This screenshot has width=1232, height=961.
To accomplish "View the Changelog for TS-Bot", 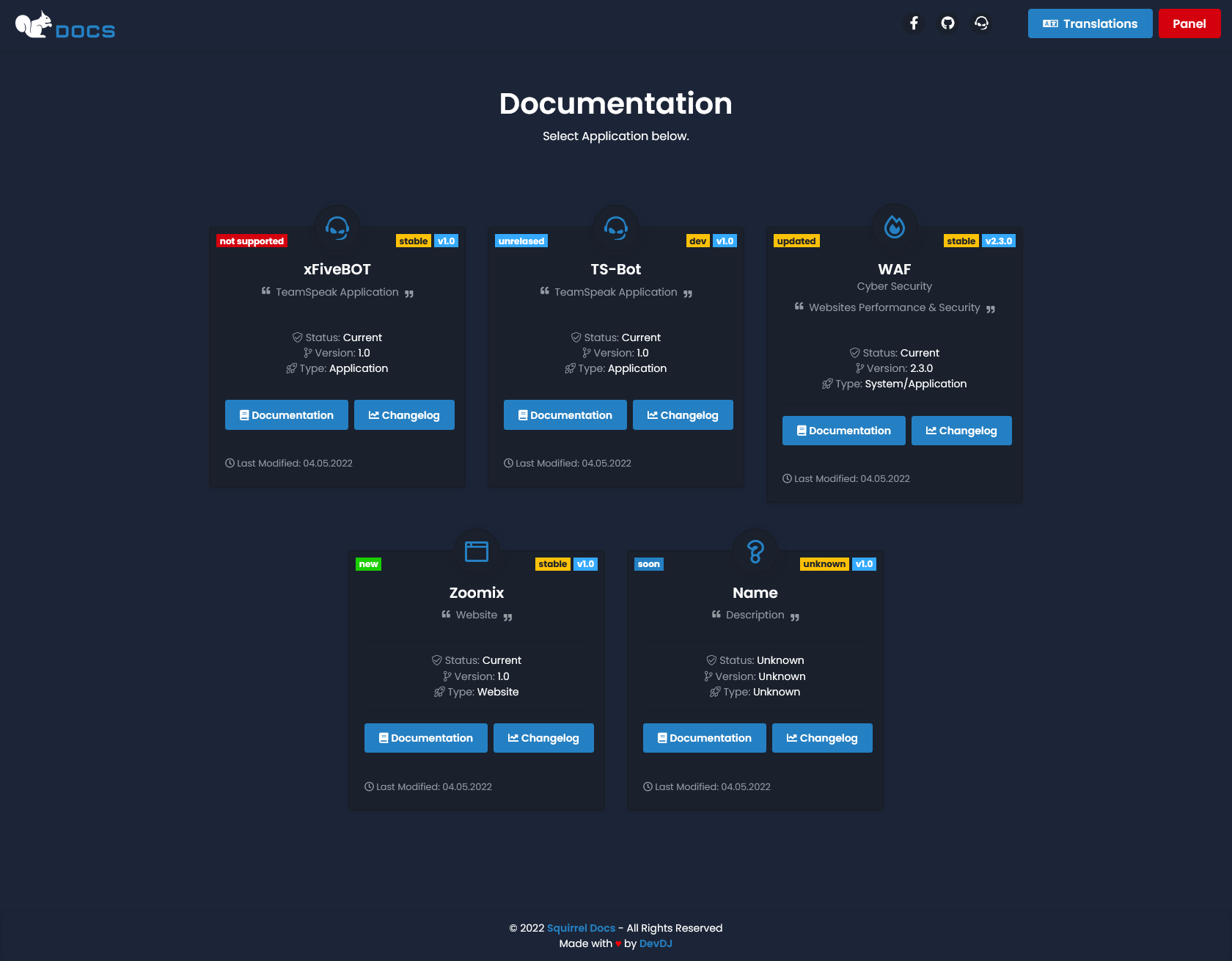I will [683, 414].
